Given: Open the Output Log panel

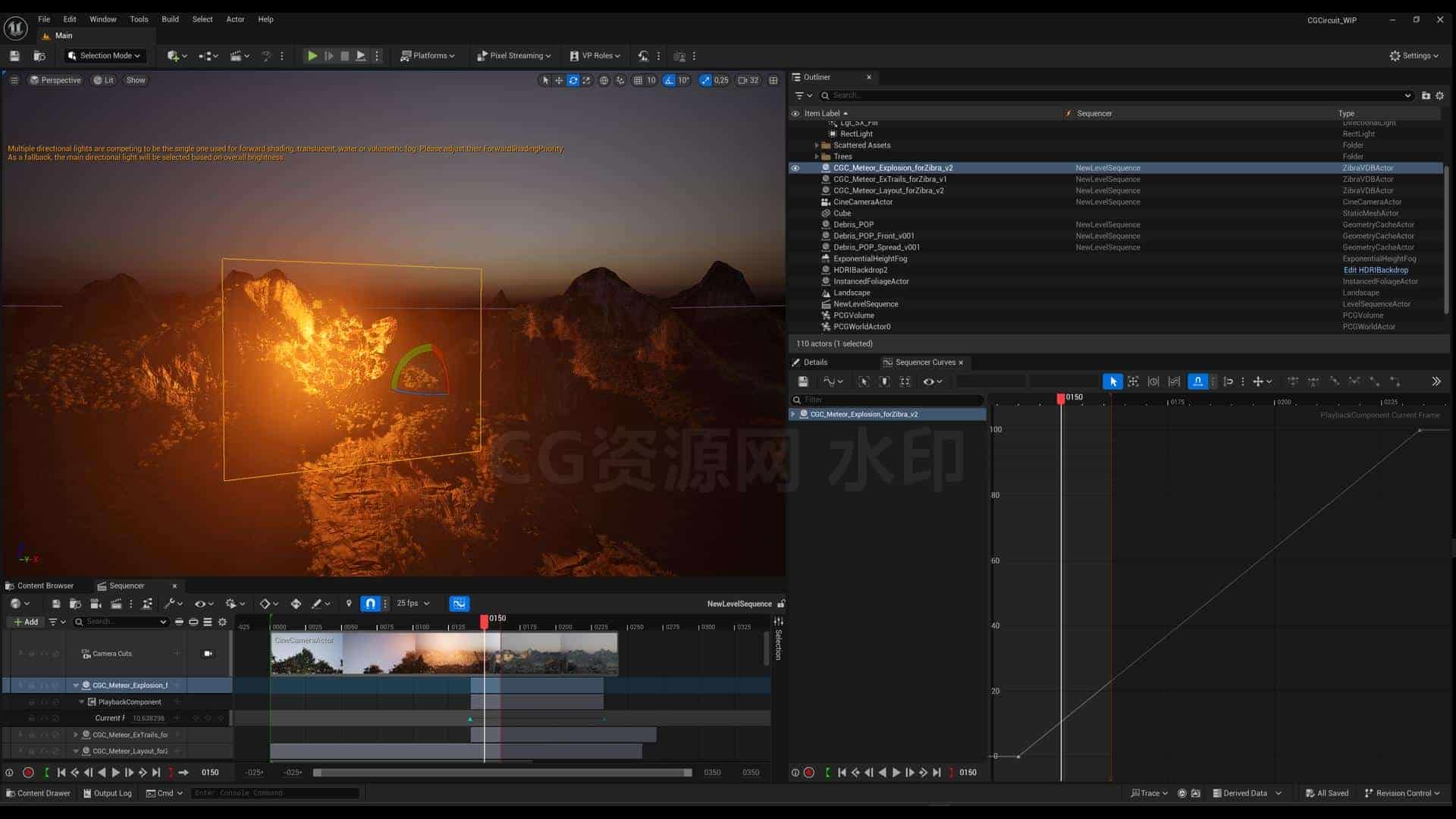Looking at the screenshot, I should point(108,793).
